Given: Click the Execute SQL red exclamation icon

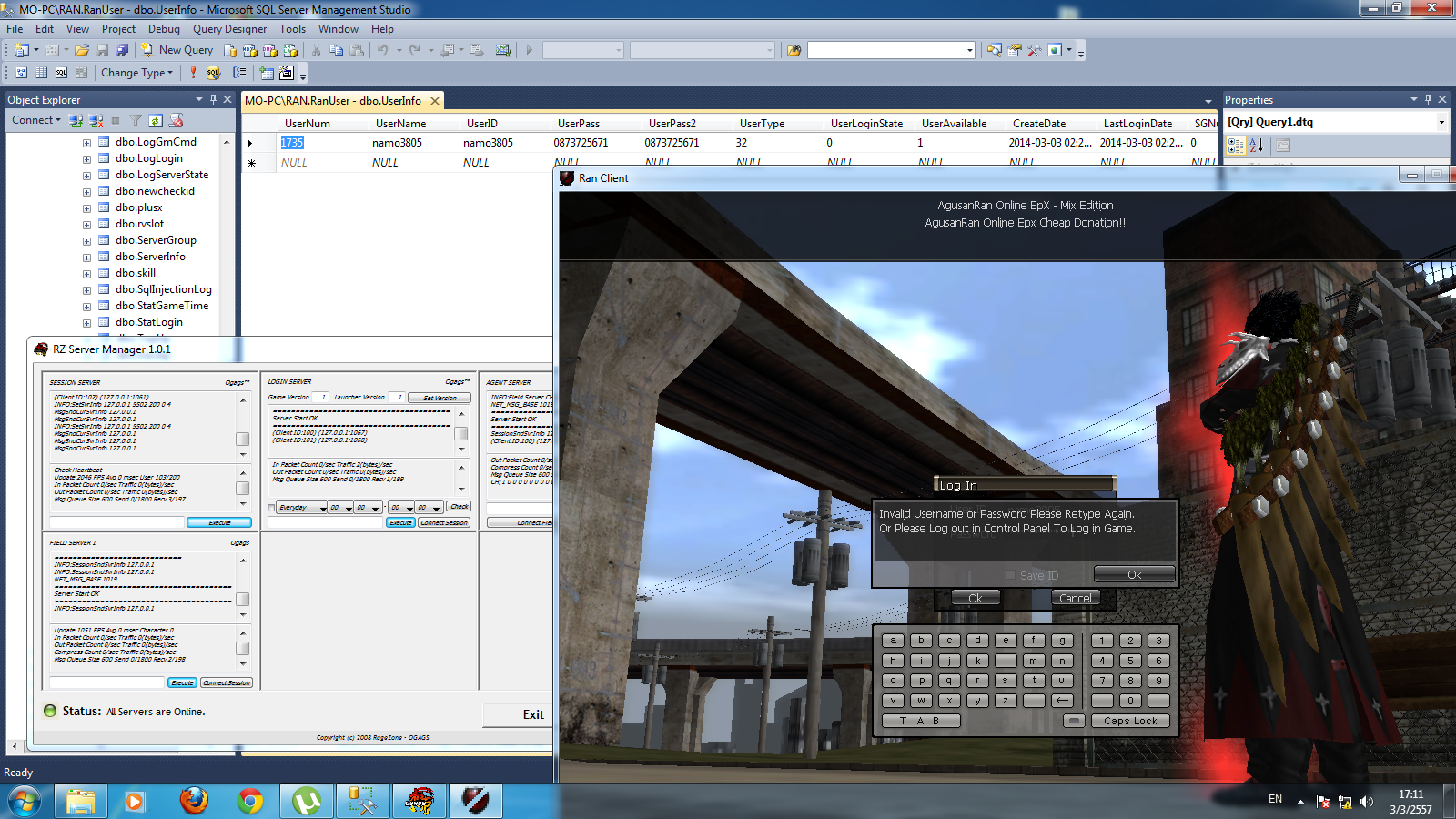Looking at the screenshot, I should (x=193, y=73).
